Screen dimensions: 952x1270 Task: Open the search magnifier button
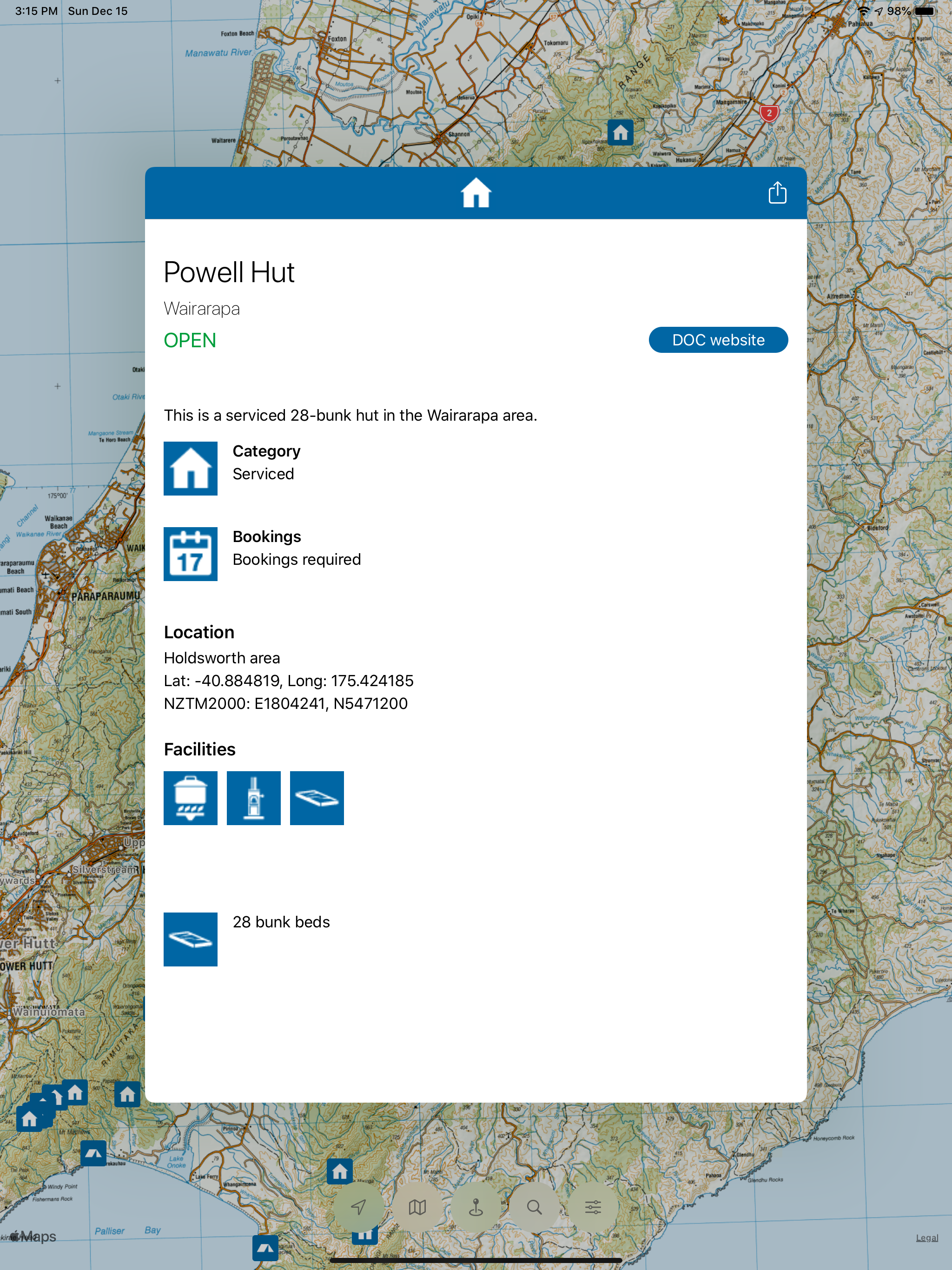click(x=535, y=1207)
